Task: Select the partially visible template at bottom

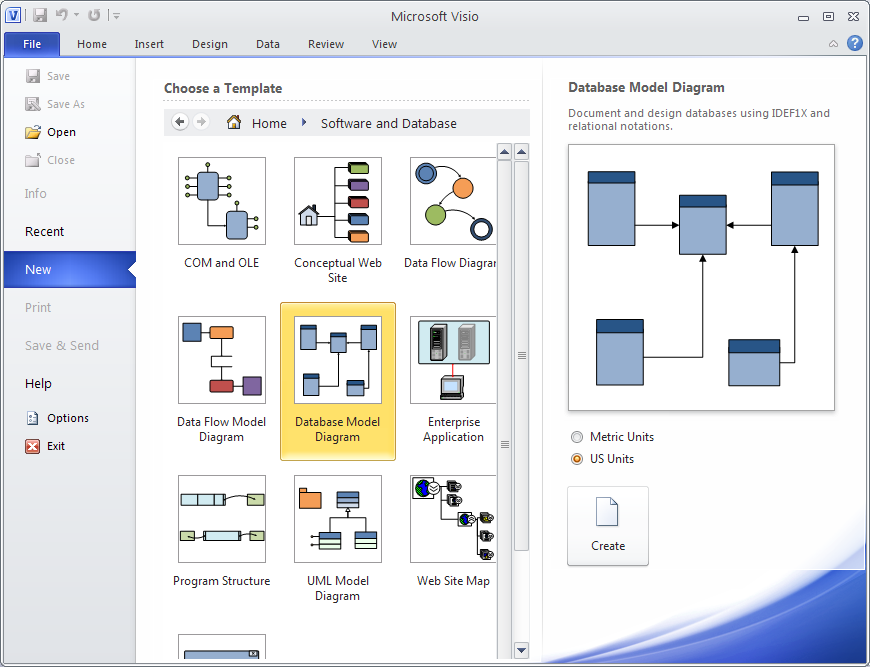Action: point(221,646)
